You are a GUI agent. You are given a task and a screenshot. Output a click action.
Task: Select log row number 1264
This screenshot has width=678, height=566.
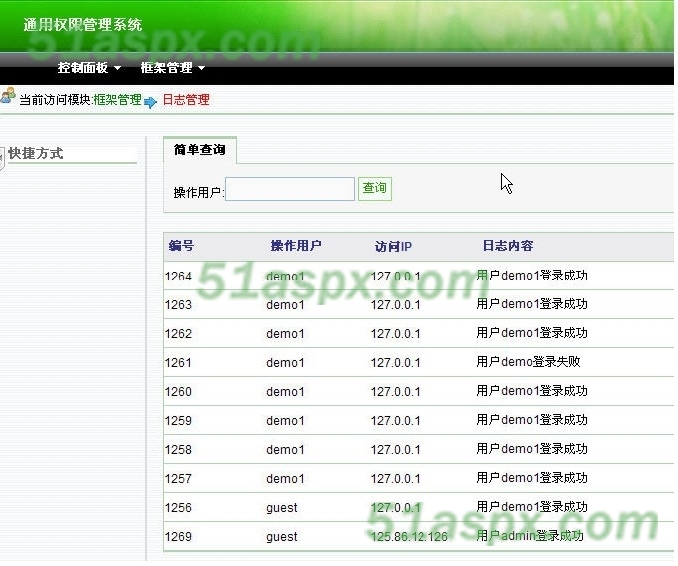(x=179, y=276)
